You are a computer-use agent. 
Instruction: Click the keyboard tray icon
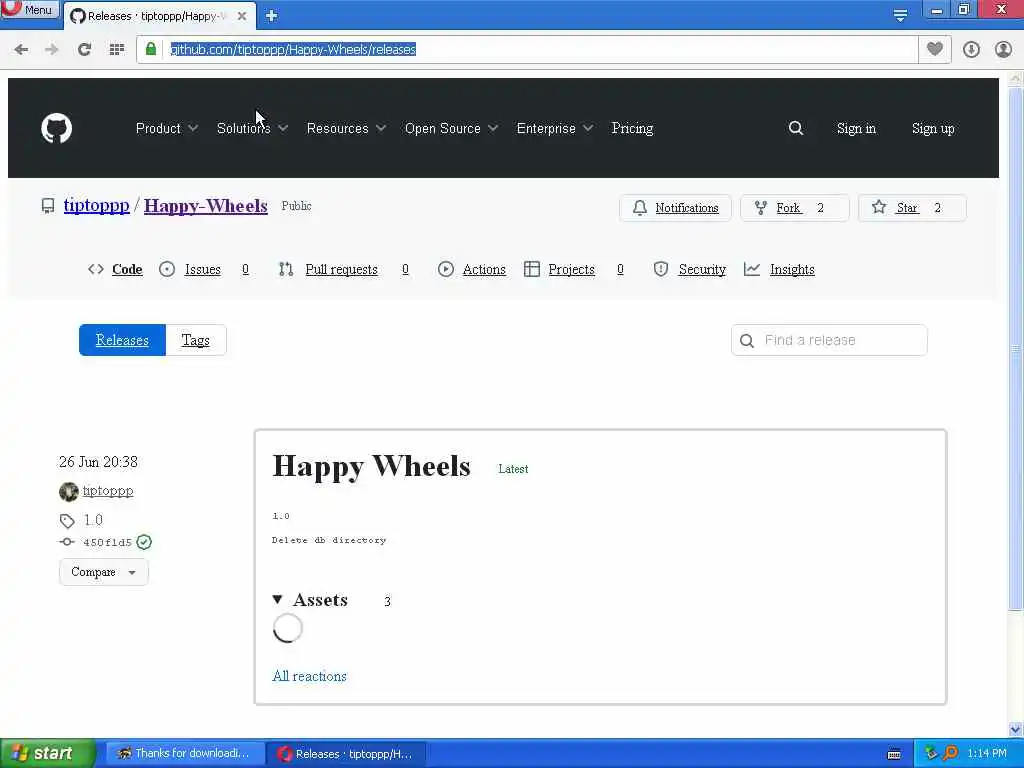894,754
